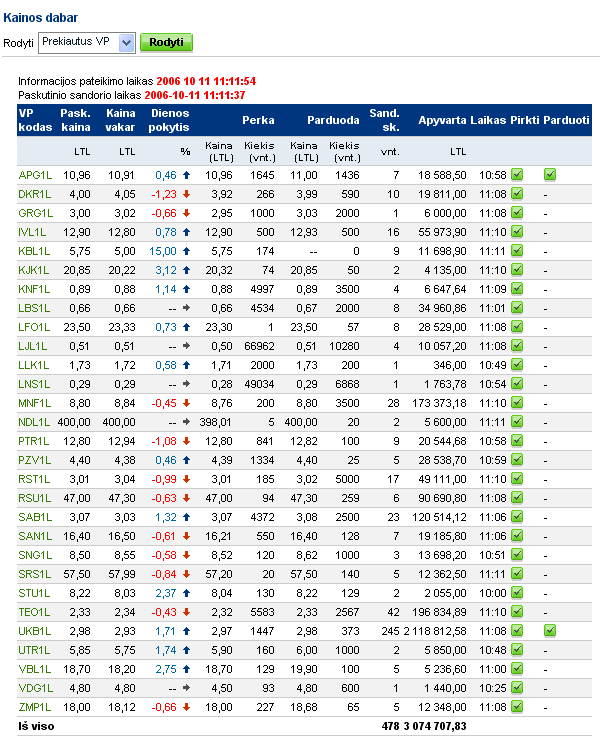The width and height of the screenshot is (600, 740).
Task: Open the ZMP1L security link
Action: 34,707
